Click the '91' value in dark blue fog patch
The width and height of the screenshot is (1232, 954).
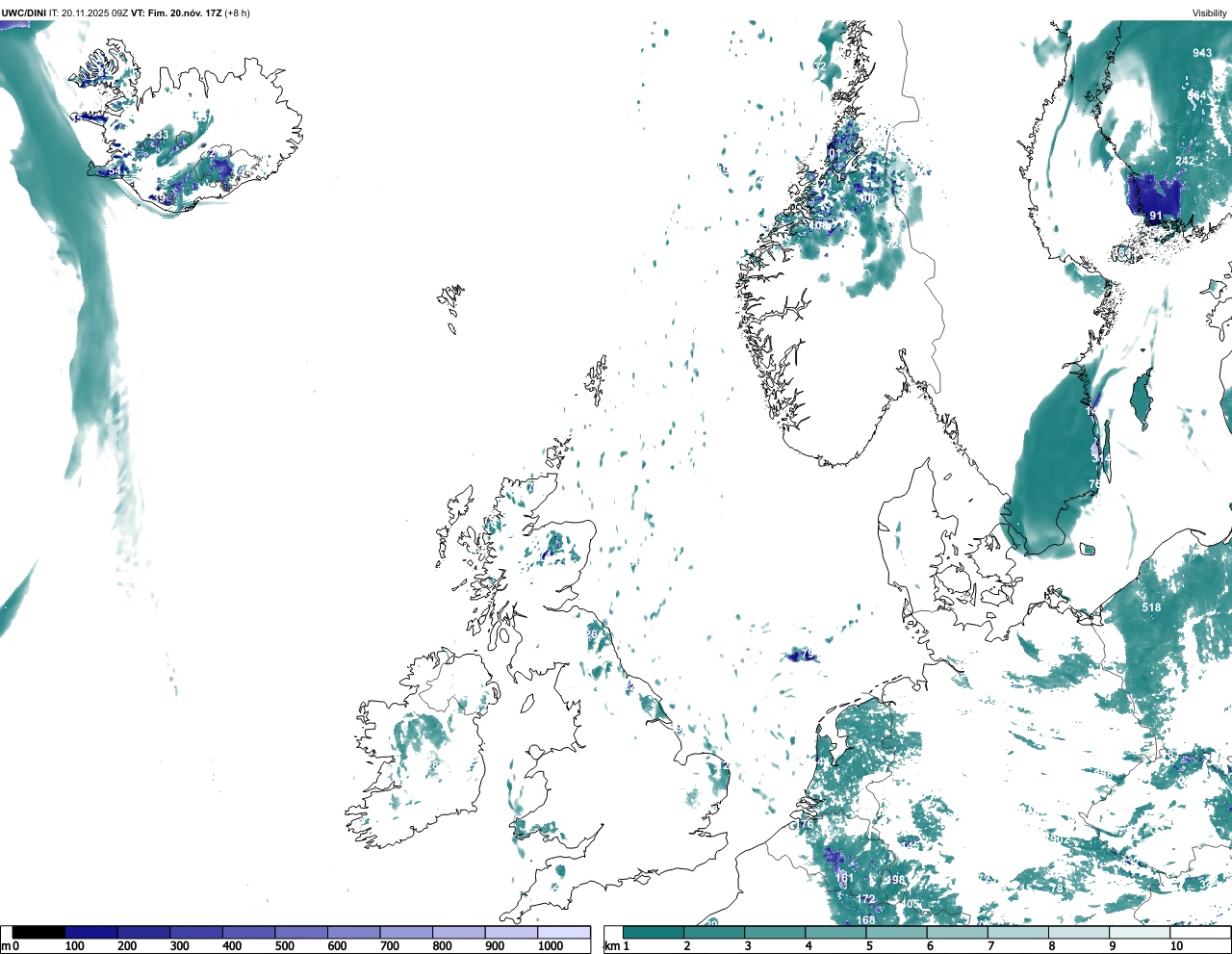[x=1156, y=217]
